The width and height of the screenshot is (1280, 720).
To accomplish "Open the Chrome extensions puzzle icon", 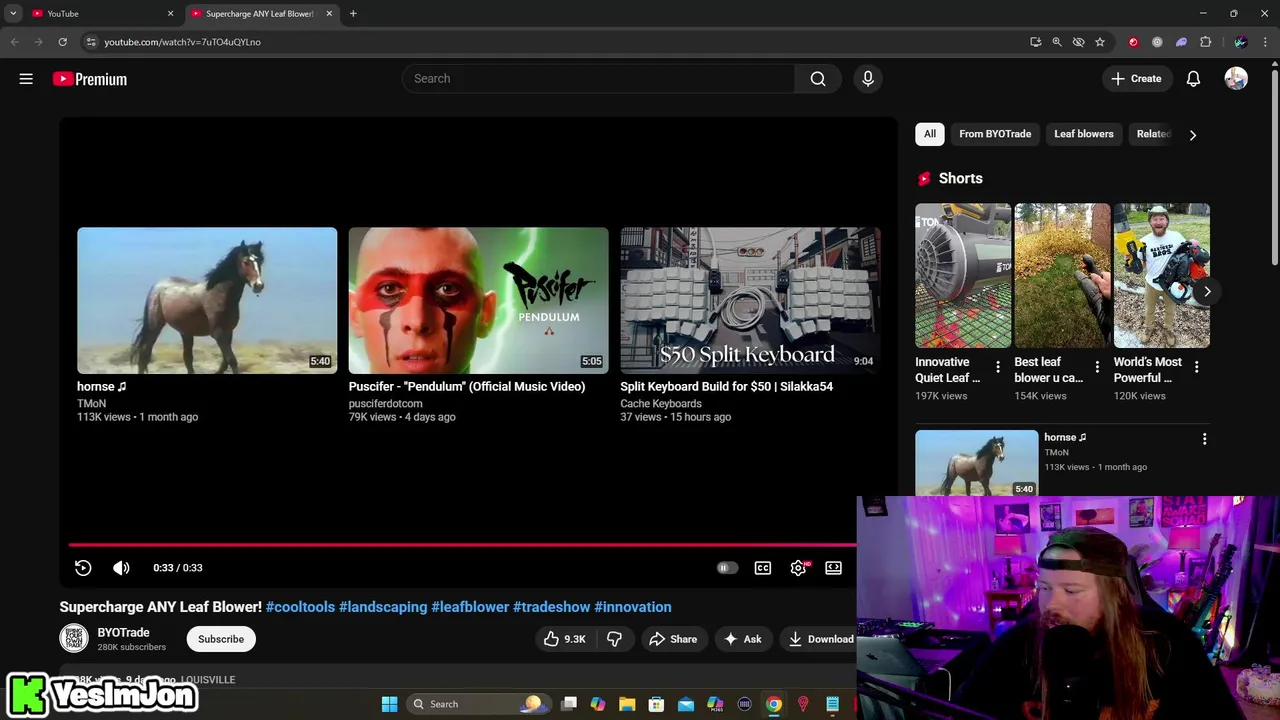I will pyautogui.click(x=1205, y=42).
